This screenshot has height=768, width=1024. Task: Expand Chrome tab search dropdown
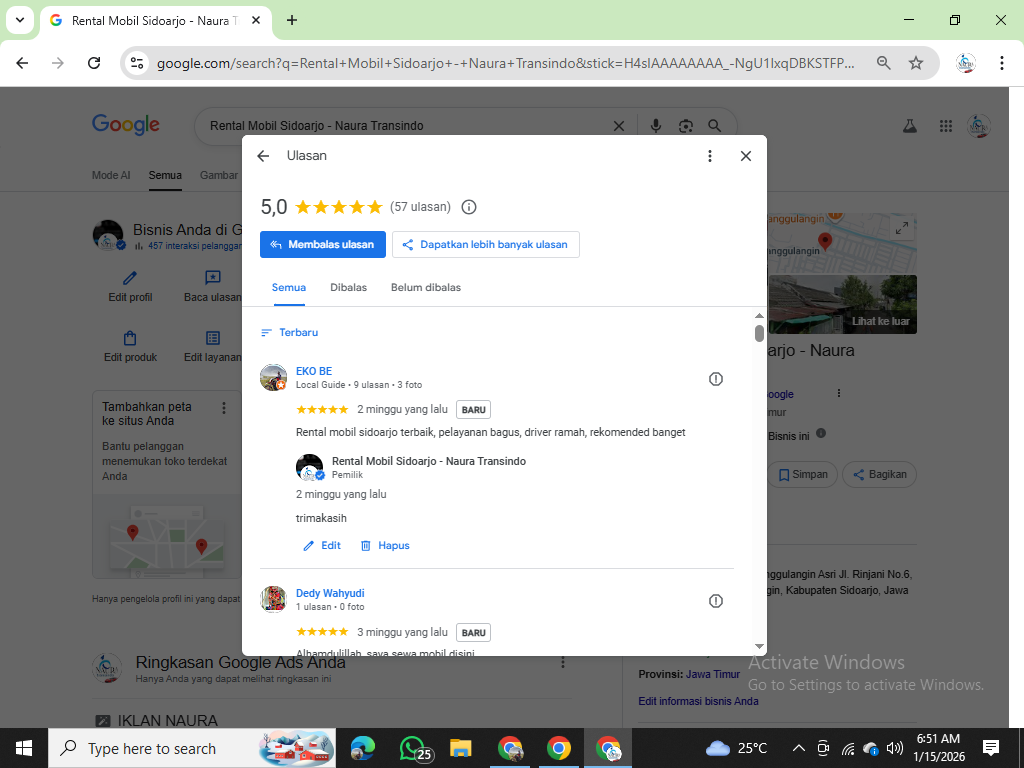(20, 20)
